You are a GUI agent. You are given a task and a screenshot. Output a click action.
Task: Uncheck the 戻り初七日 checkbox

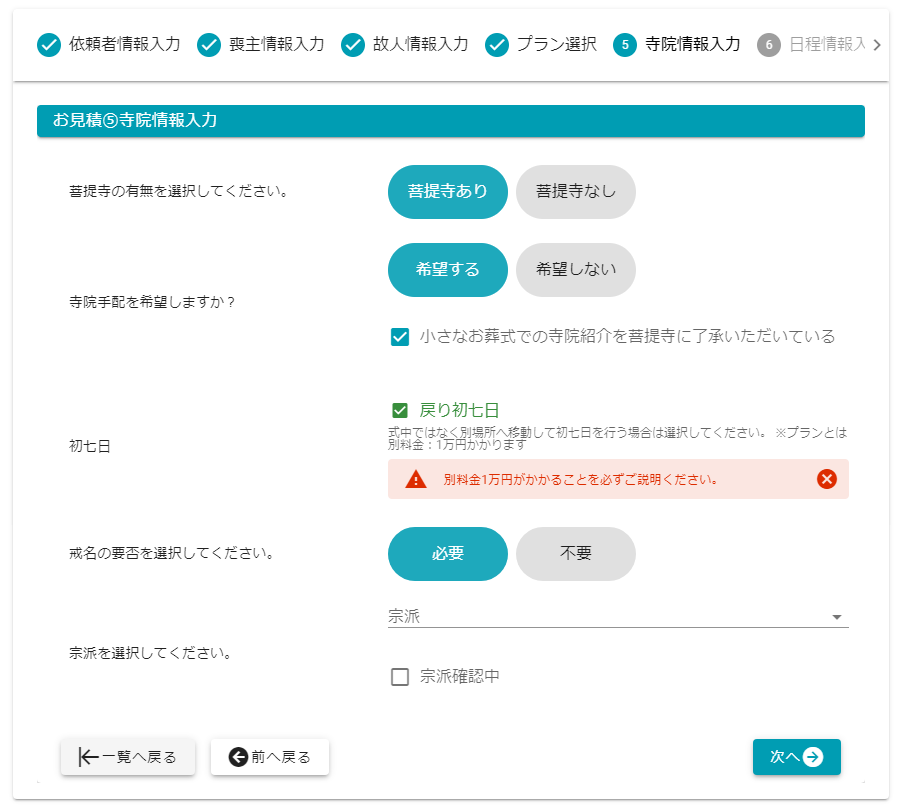point(400,410)
